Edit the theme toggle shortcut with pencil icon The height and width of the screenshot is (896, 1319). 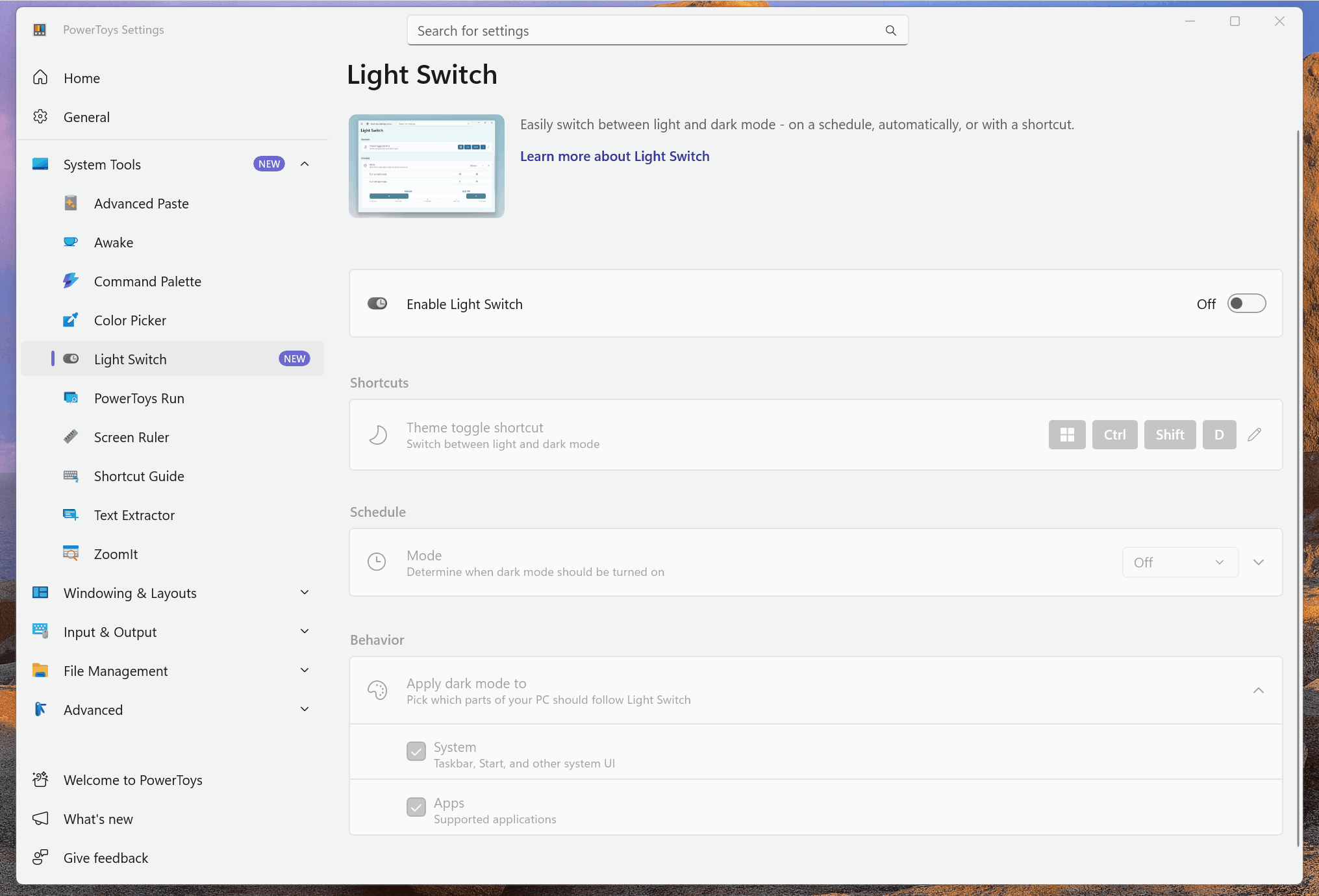[x=1255, y=434]
